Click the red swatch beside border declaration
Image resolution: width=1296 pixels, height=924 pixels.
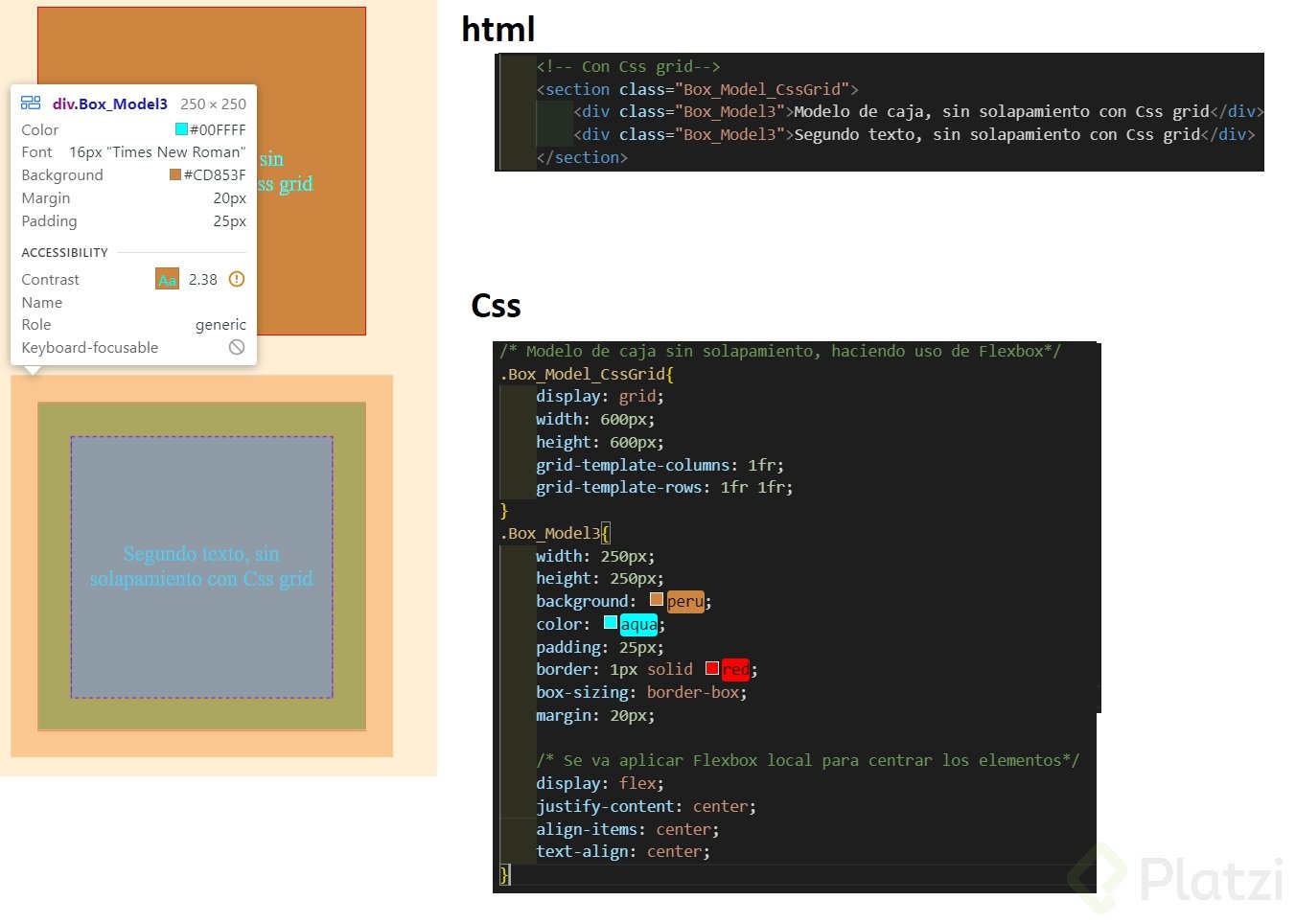[713, 668]
